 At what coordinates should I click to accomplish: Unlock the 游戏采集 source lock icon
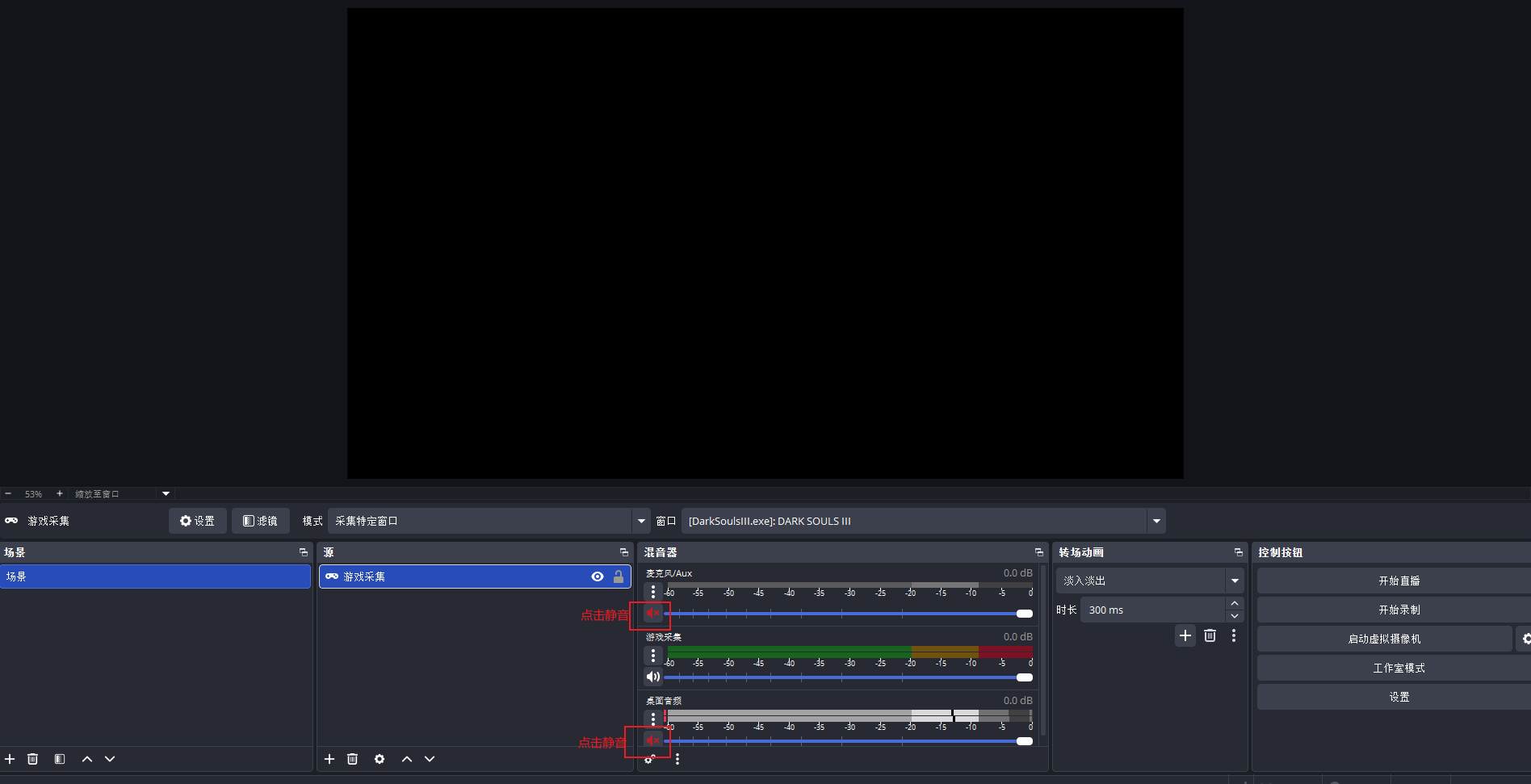click(619, 576)
